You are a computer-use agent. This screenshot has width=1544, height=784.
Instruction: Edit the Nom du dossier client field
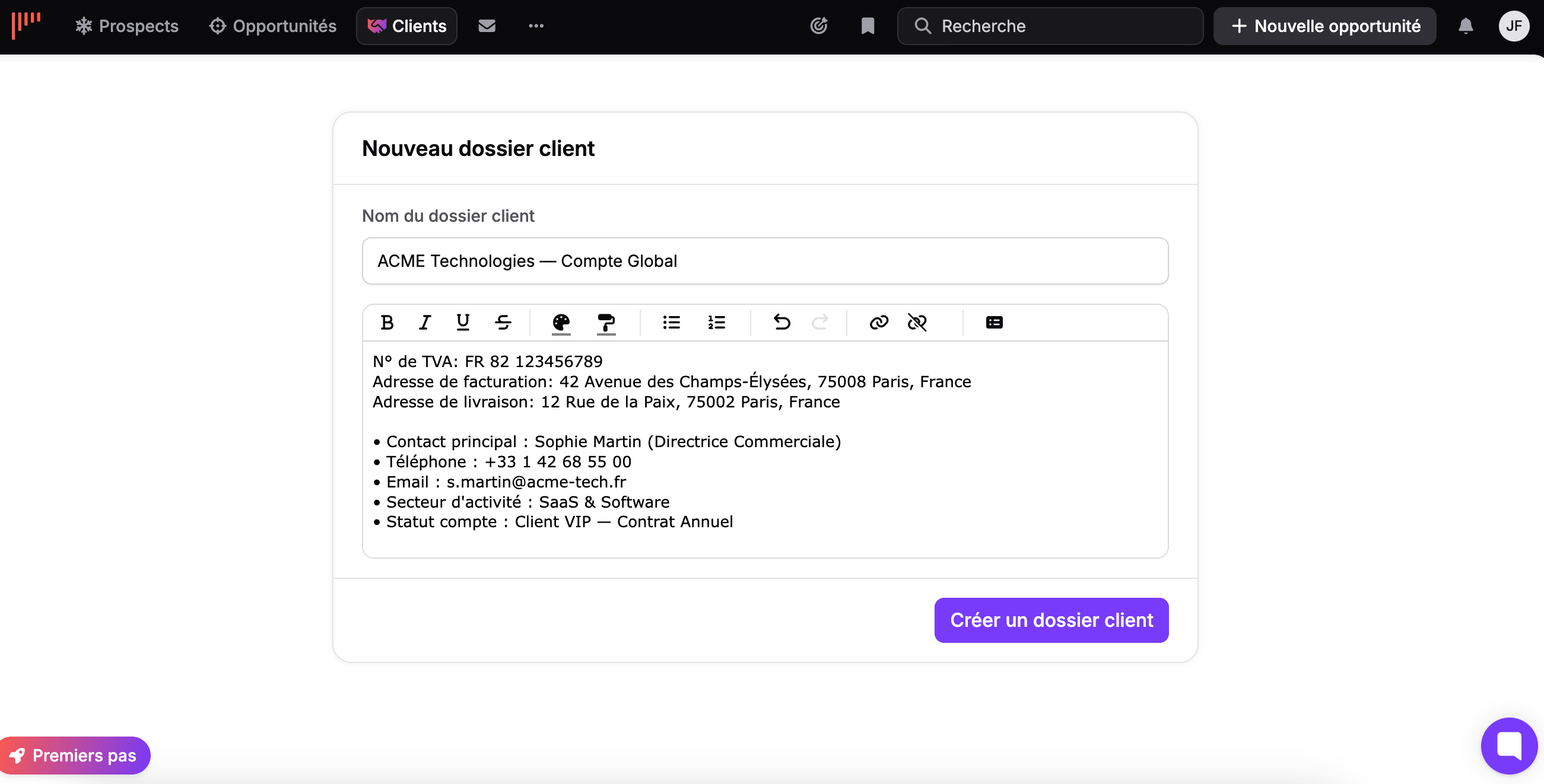point(765,261)
